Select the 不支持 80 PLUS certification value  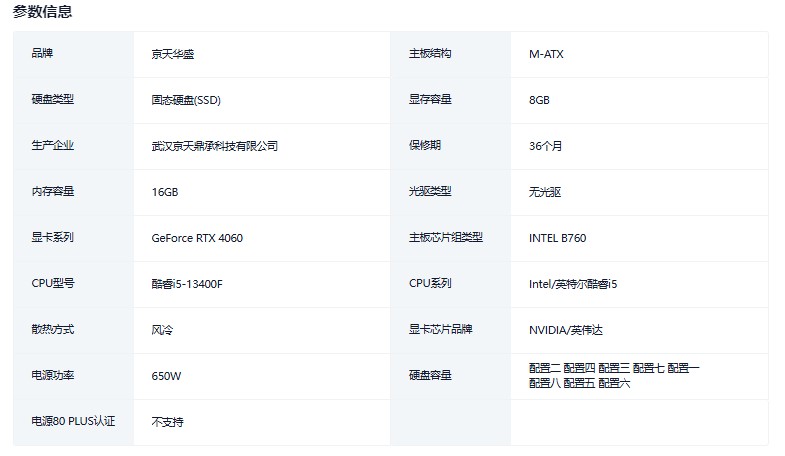[168, 422]
